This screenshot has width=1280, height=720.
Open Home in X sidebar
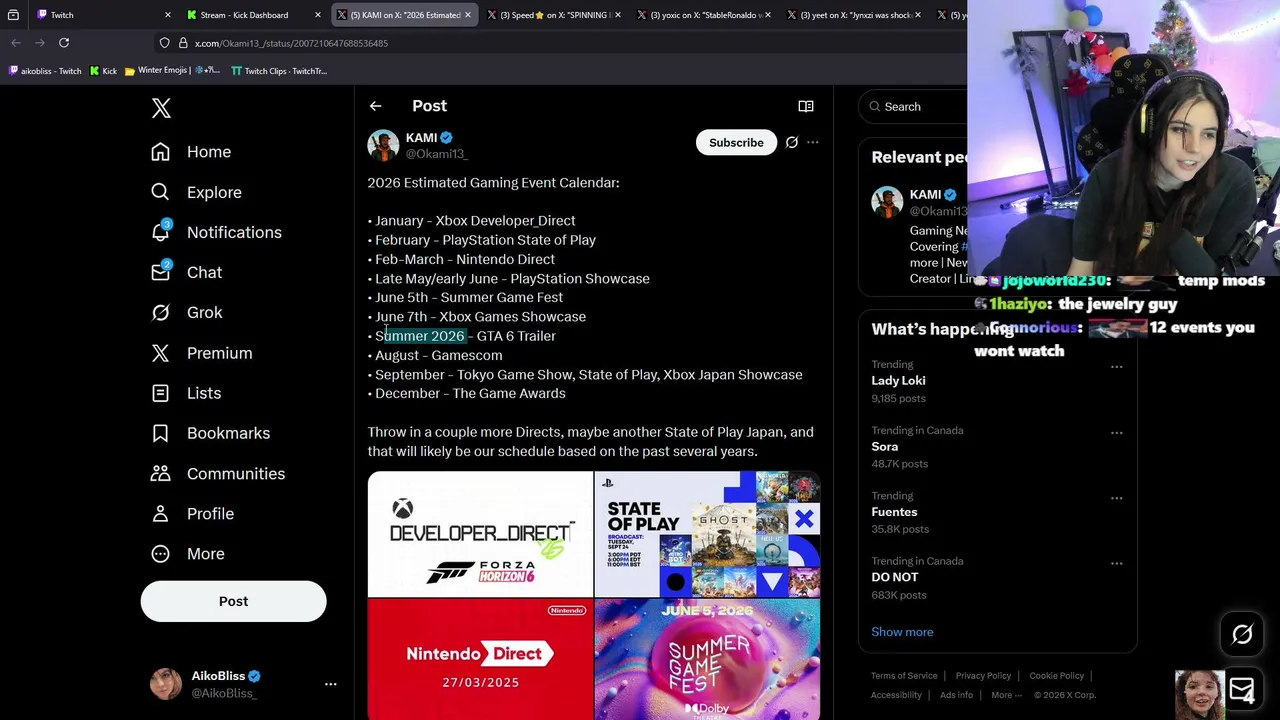click(209, 152)
